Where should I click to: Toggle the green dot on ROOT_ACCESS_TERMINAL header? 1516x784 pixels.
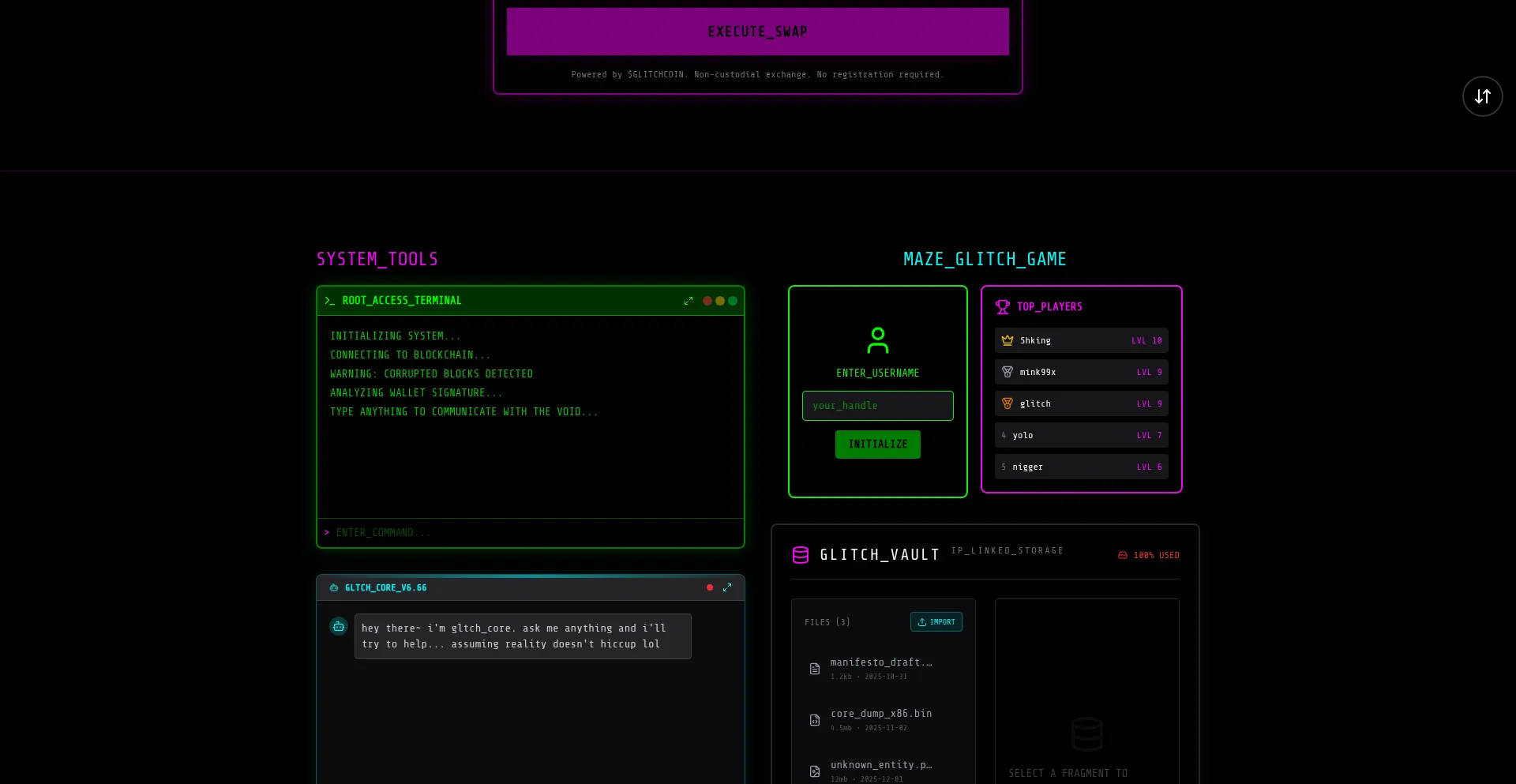pos(733,301)
